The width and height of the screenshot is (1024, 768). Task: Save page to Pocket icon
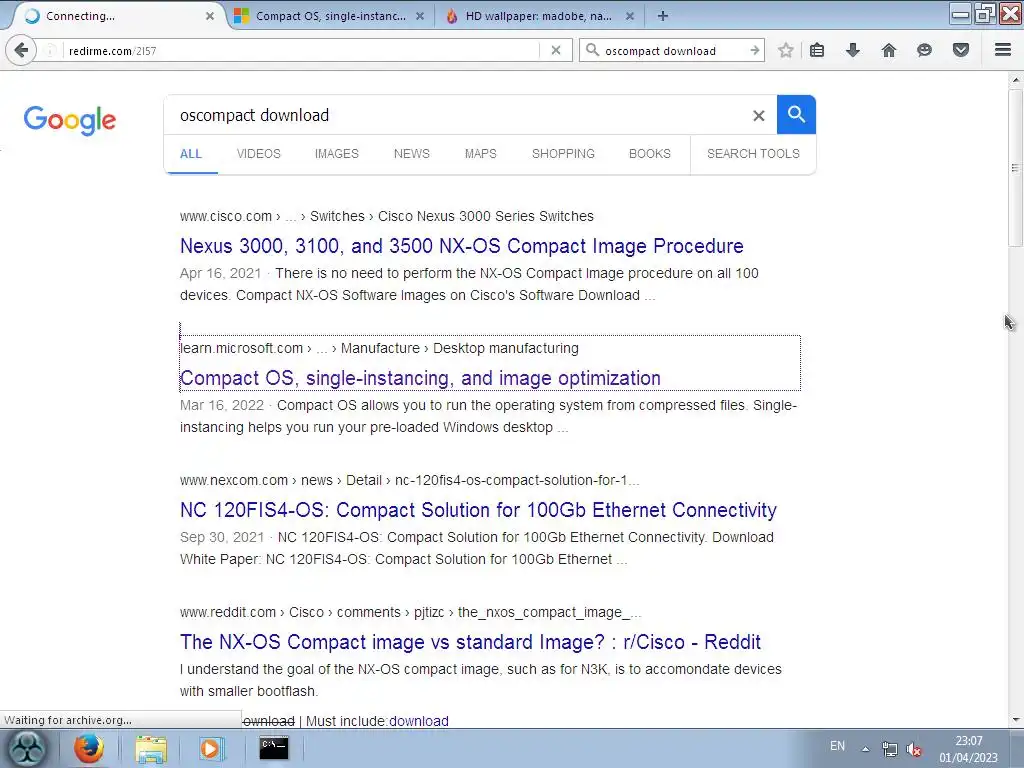pos(961,50)
